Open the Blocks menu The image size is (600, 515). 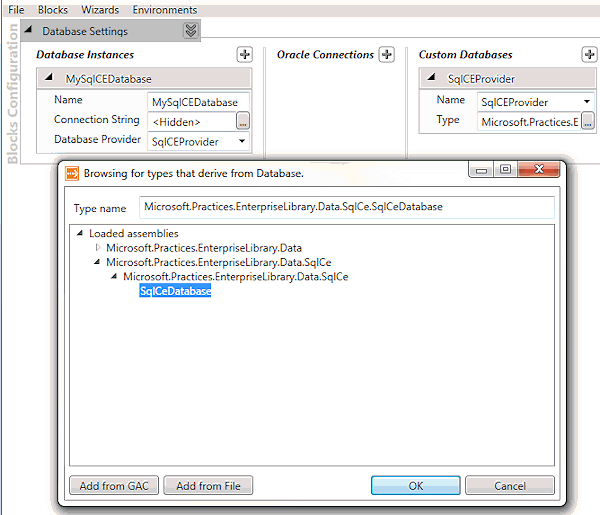[x=53, y=10]
